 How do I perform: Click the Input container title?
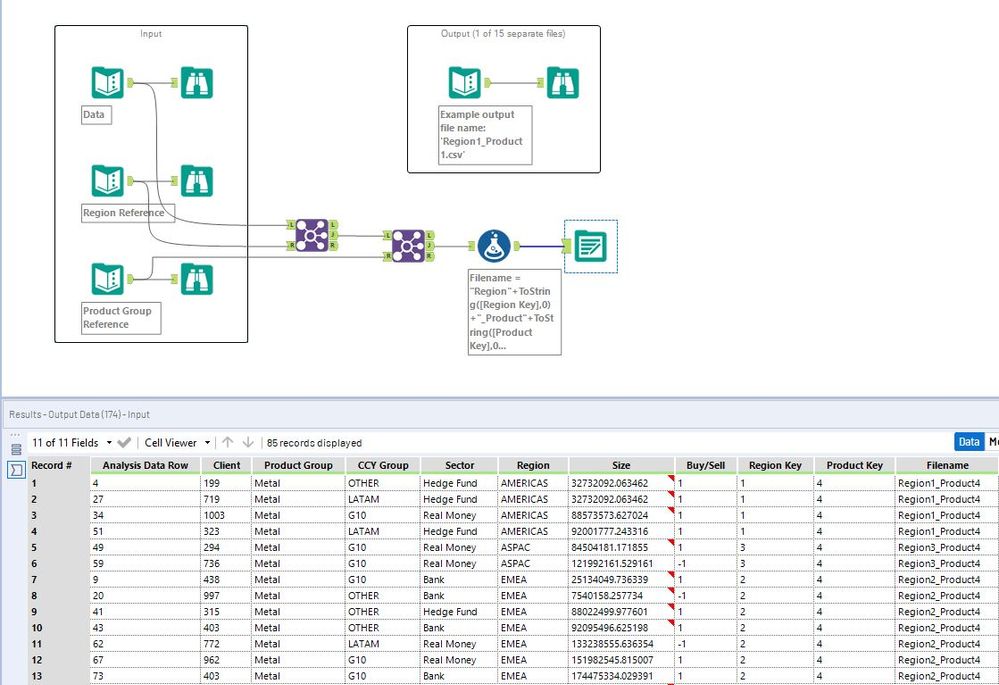[151, 34]
